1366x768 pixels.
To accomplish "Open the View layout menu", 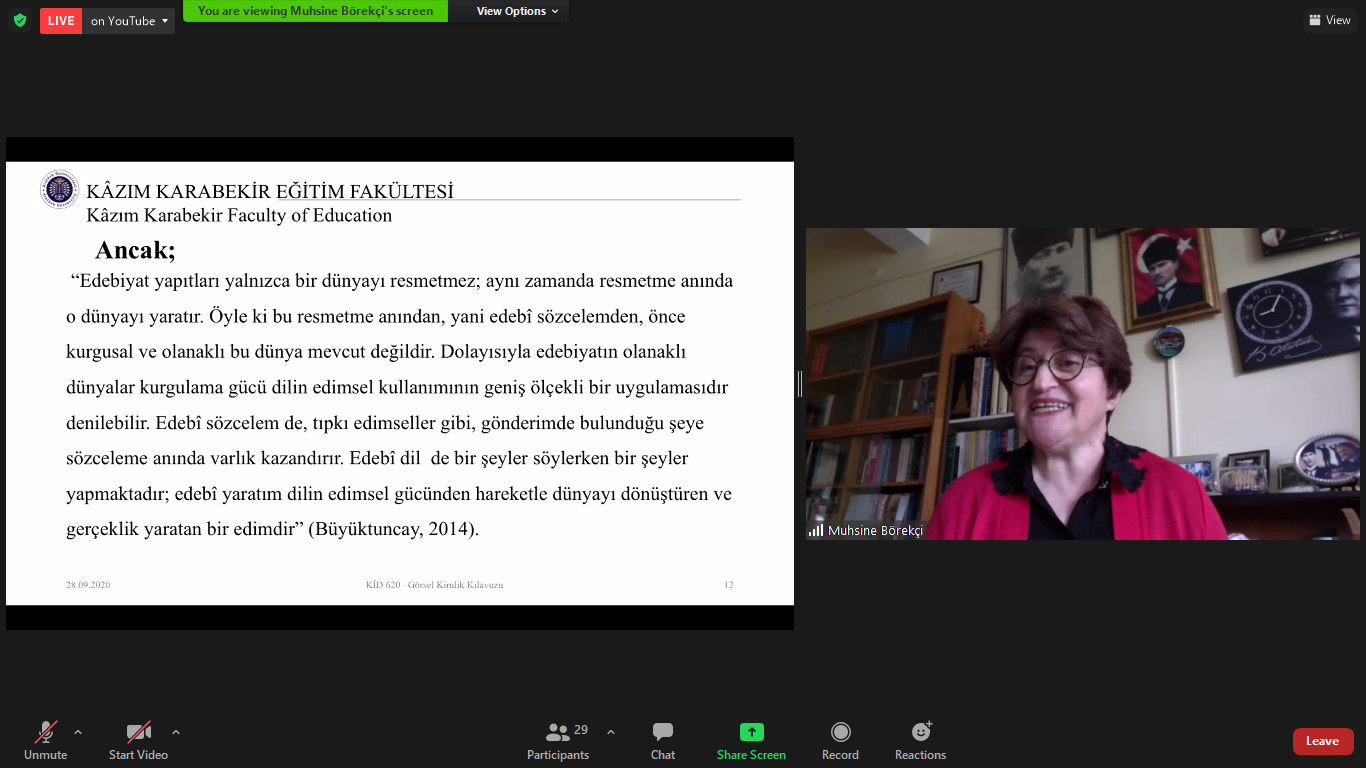I will point(1329,20).
